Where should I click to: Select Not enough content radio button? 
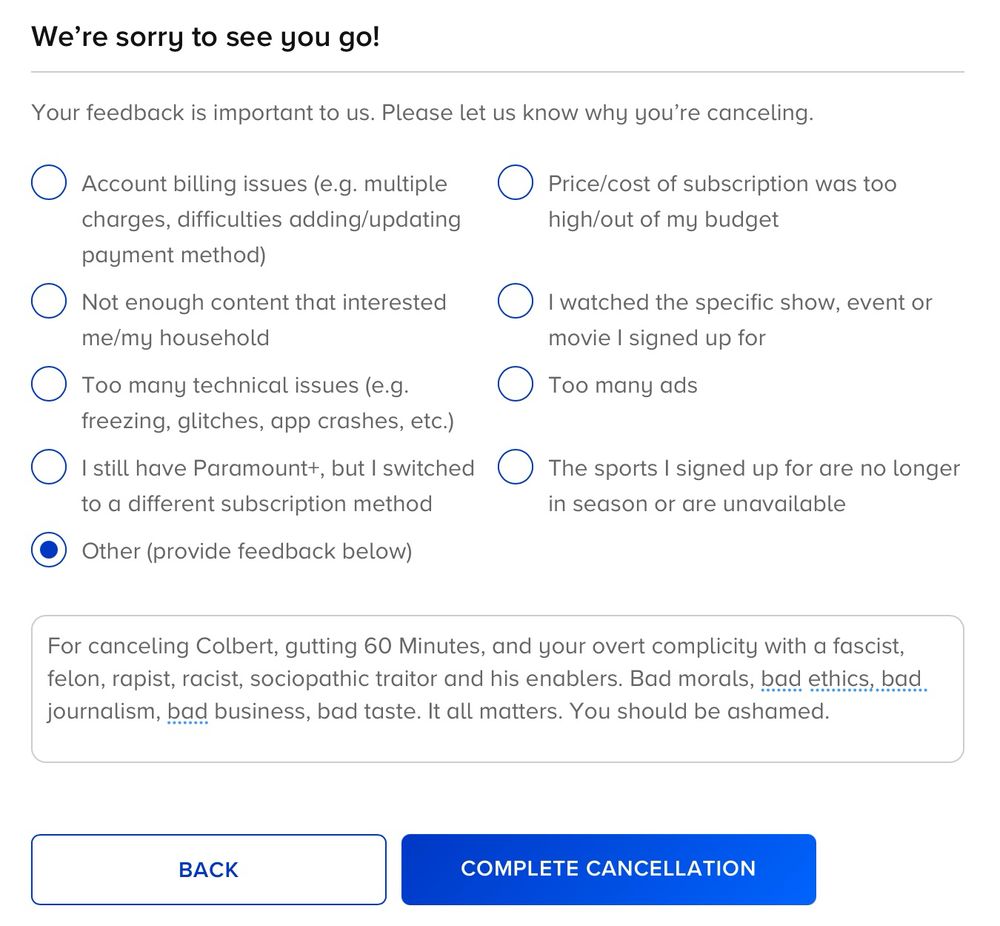(x=49, y=302)
